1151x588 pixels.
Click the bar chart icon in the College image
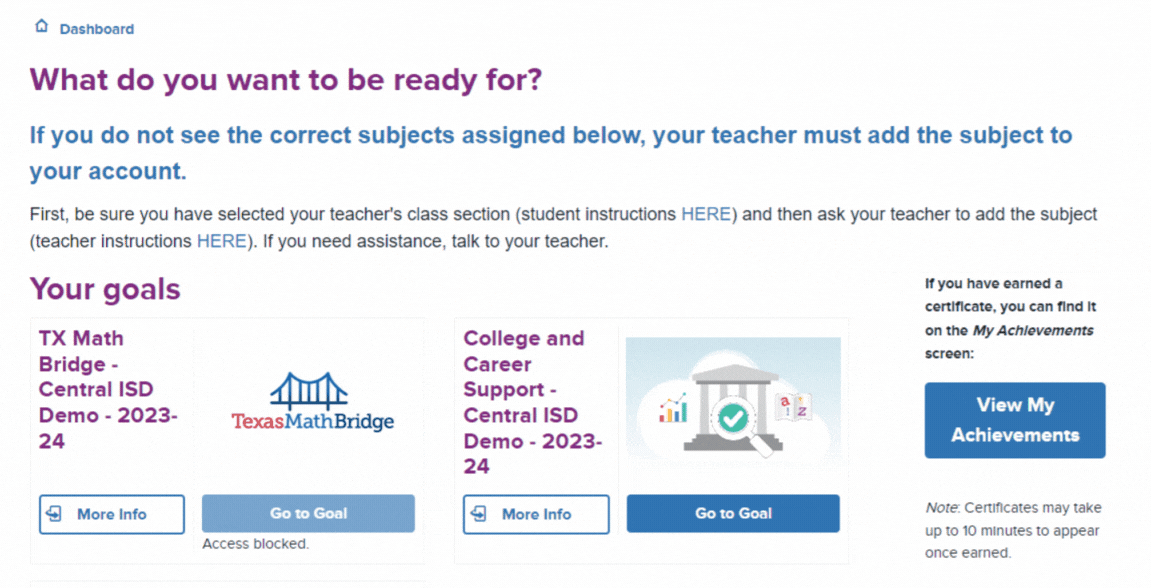[x=673, y=408]
